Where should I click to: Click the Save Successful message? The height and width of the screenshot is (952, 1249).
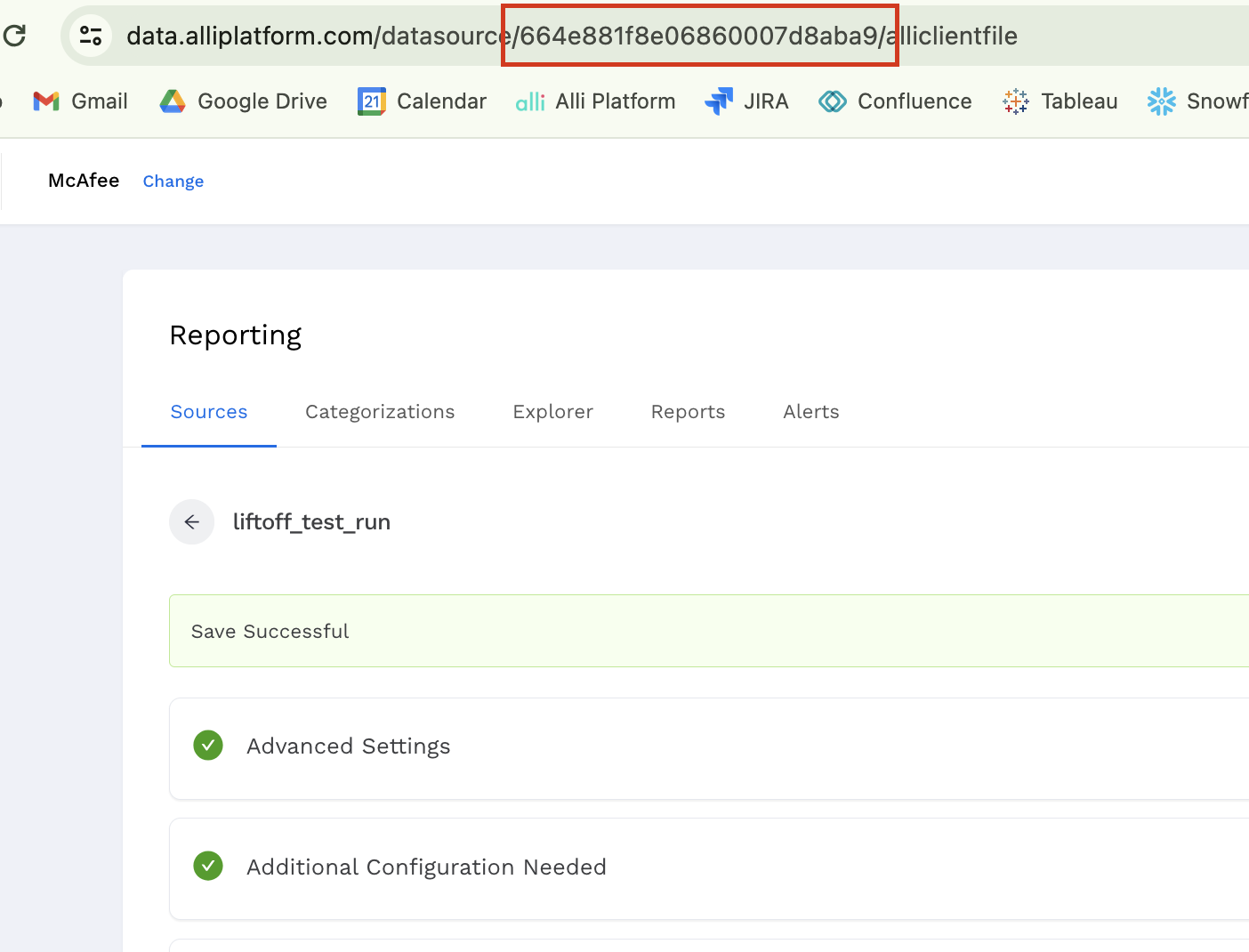pyautogui.click(x=270, y=632)
